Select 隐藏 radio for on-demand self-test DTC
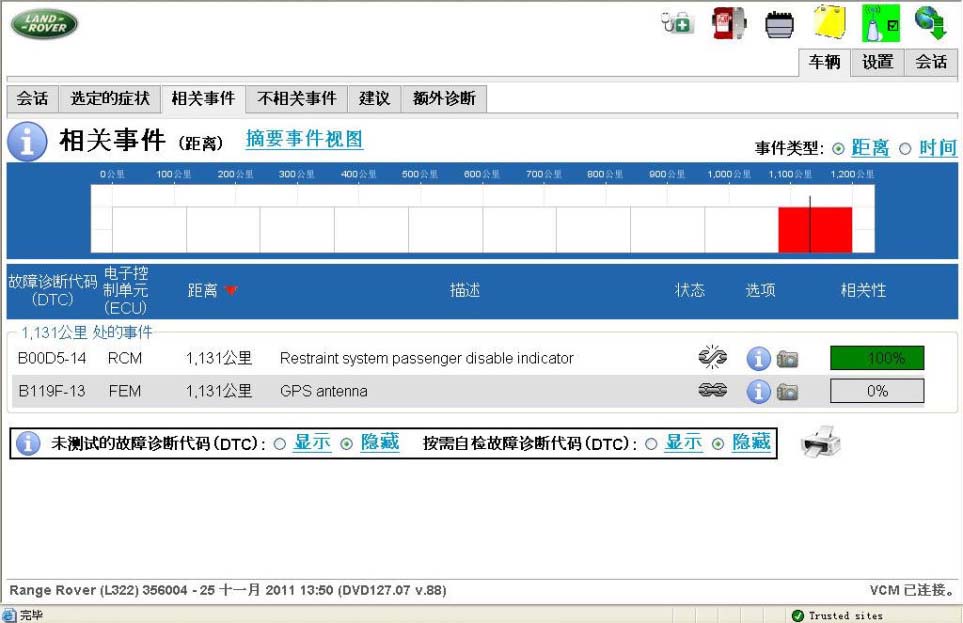963x623 pixels. click(x=717, y=444)
